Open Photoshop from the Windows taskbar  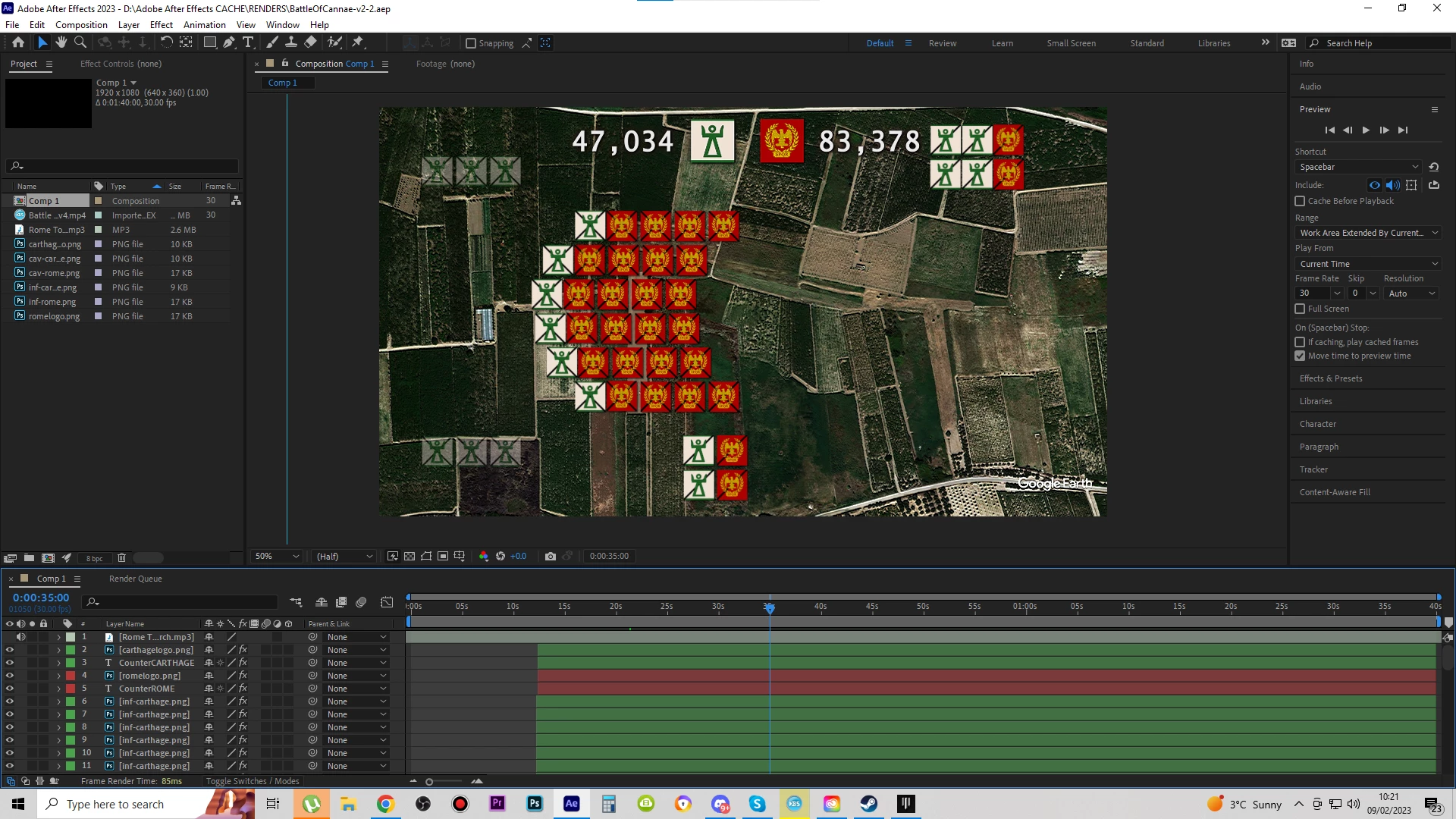pos(535,804)
